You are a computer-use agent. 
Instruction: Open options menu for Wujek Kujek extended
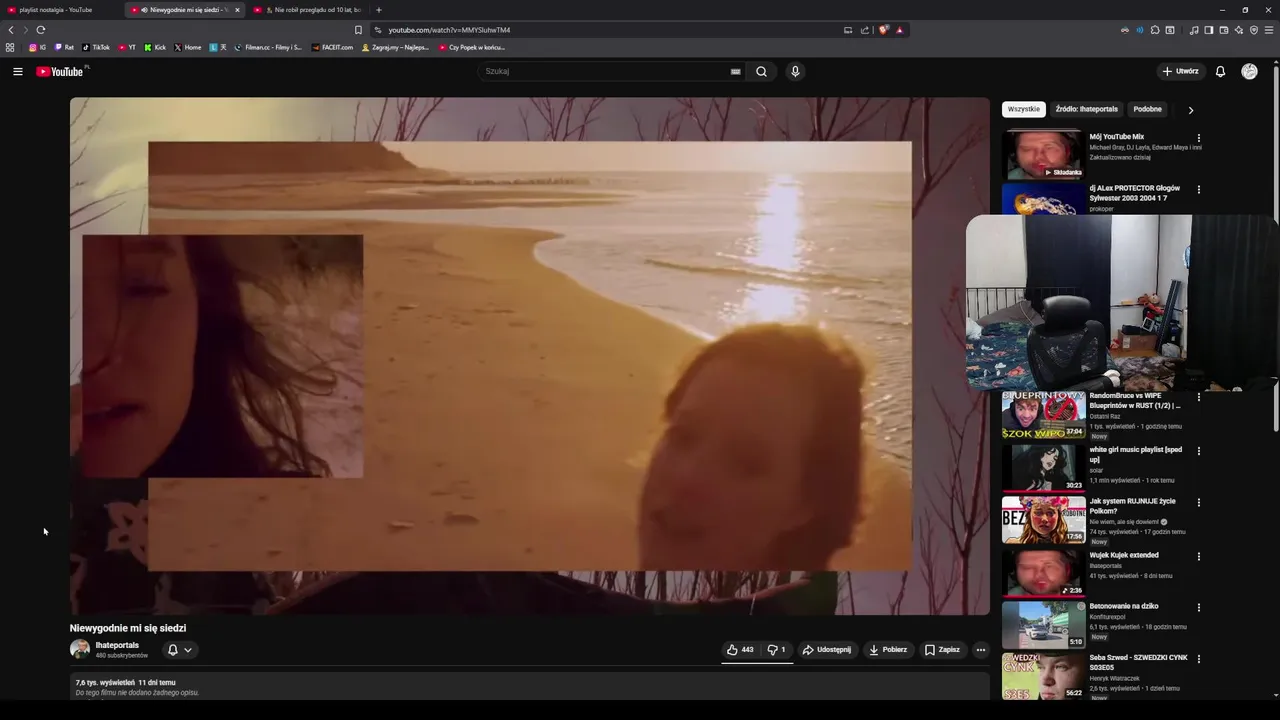pos(1199,556)
